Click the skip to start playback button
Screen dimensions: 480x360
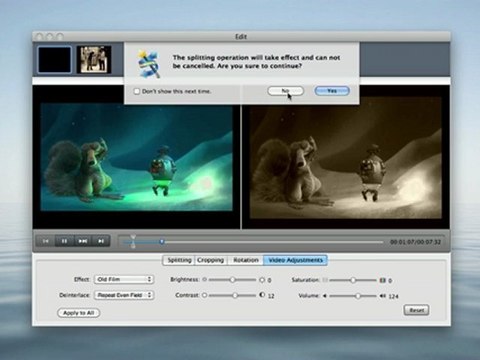click(46, 241)
